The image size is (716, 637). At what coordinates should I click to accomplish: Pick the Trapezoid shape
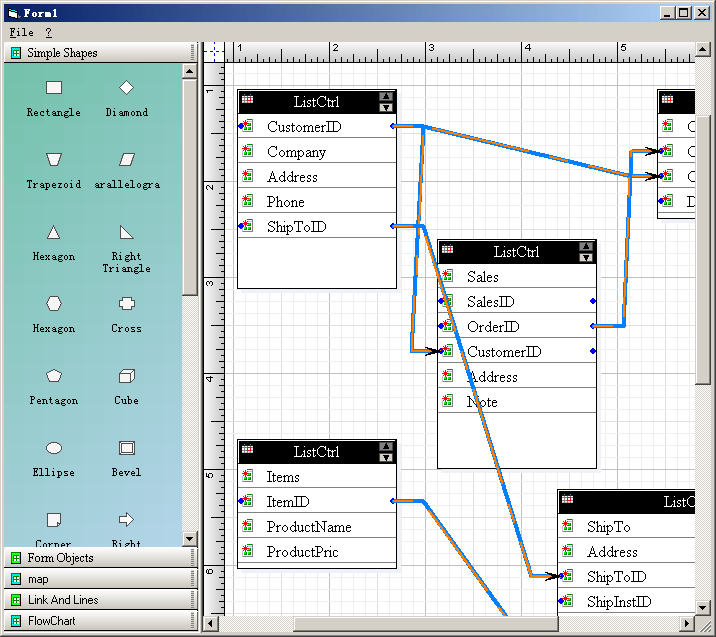[x=54, y=160]
